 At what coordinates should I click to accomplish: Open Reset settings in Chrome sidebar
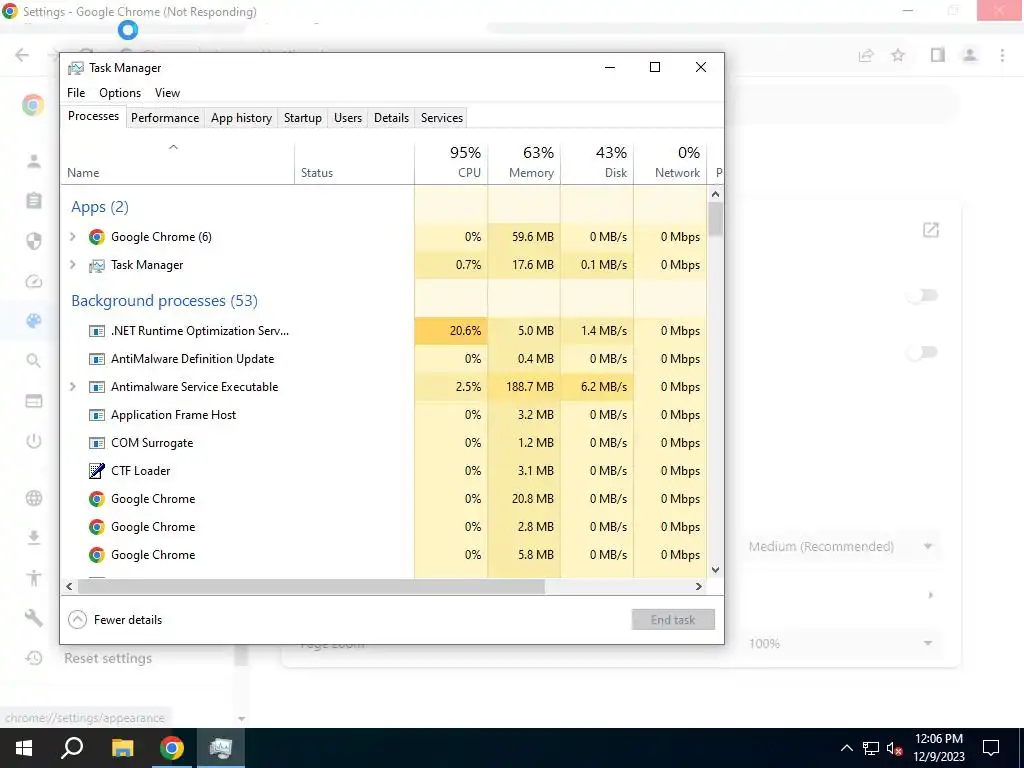[x=108, y=658]
